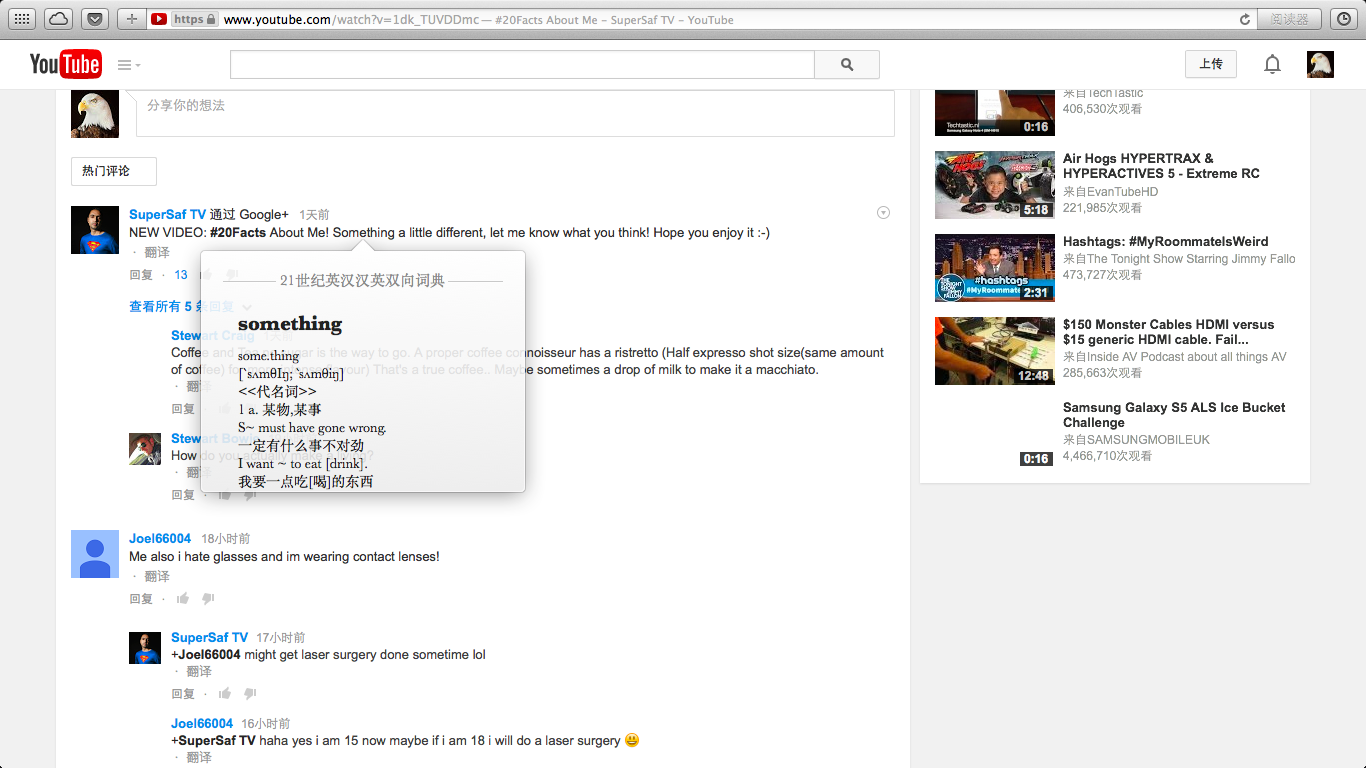Like SuperSaf TV's laser surgery reply

pos(225,694)
